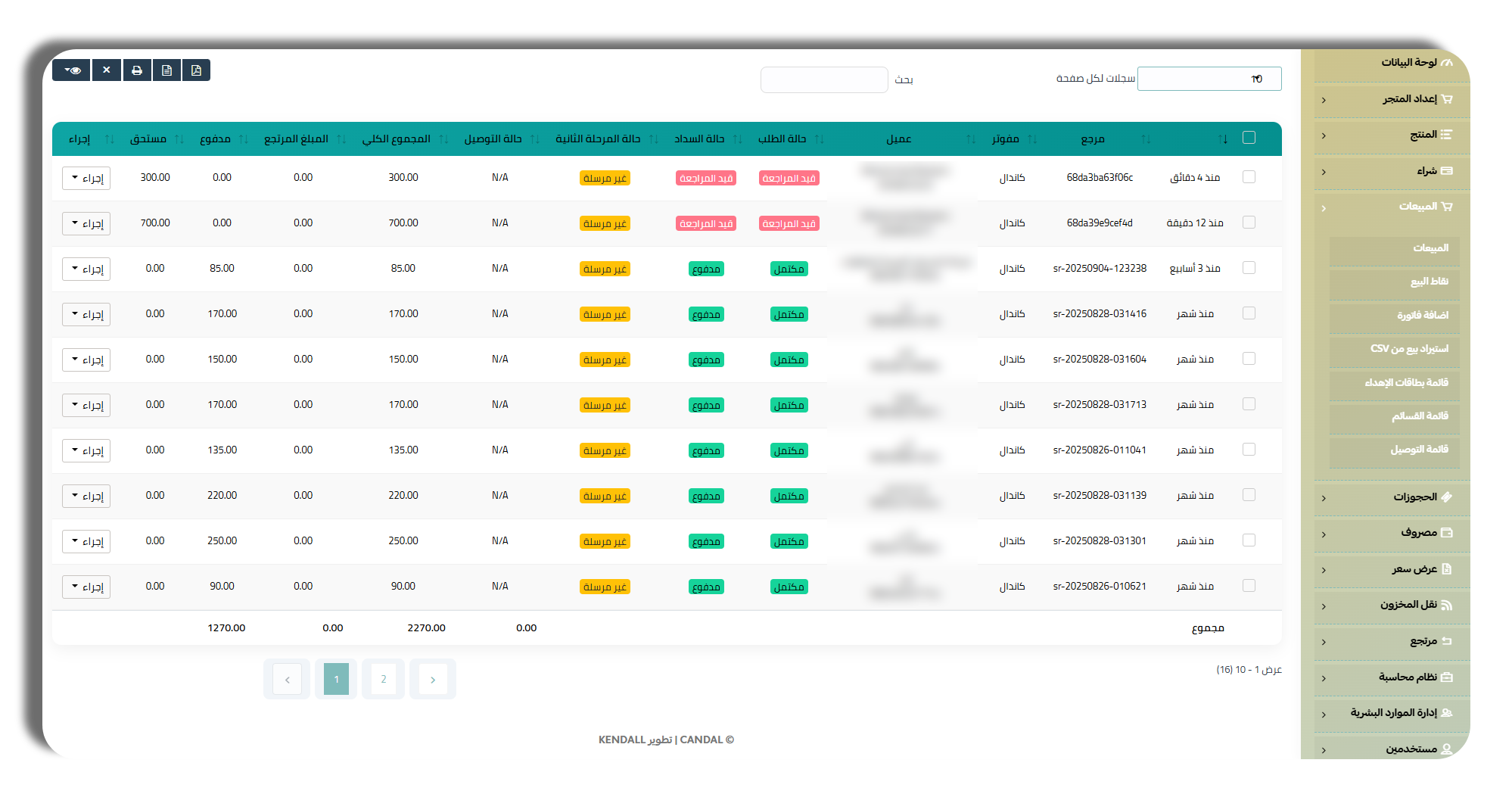The image size is (1512, 794).
Task: Open إجراء dropdown for the 300.00 sale
Action: tap(86, 178)
